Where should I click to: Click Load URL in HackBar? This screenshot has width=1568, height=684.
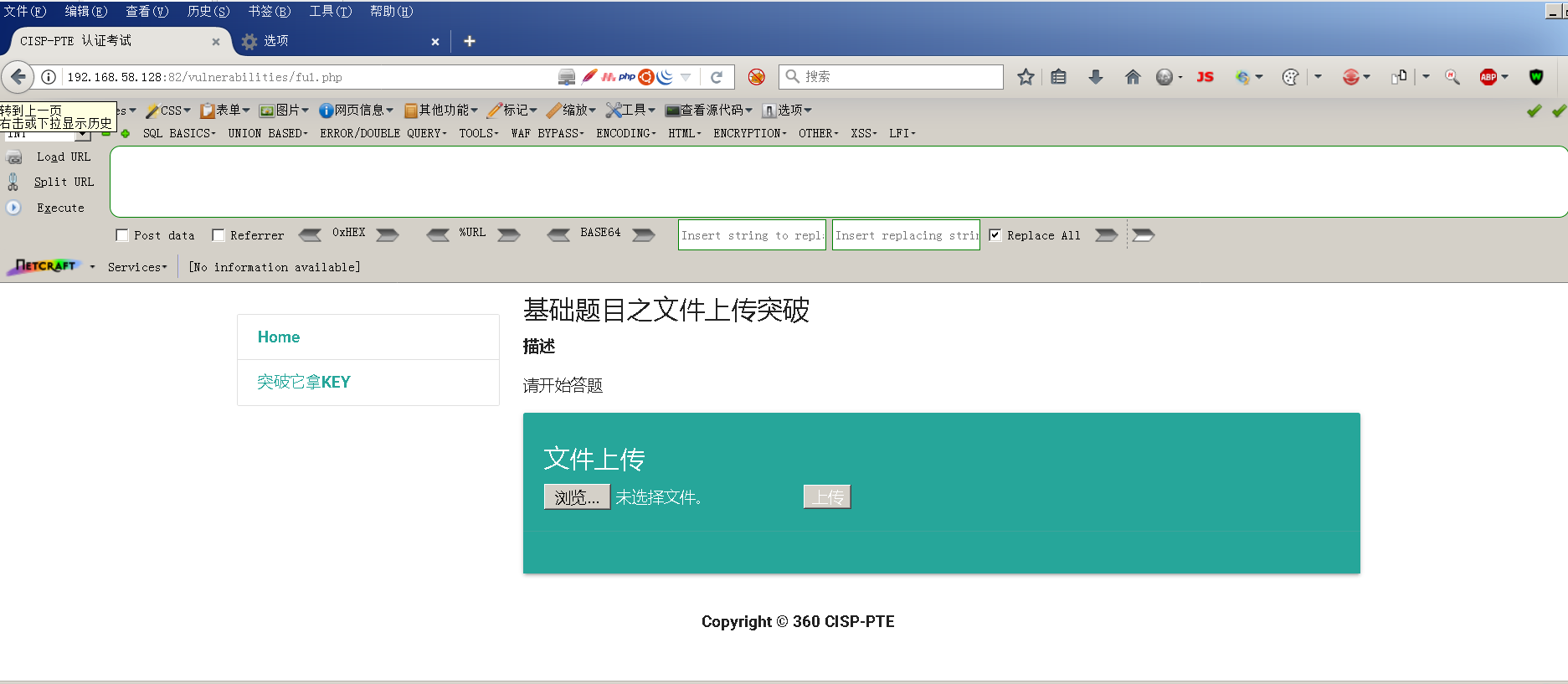click(x=63, y=157)
